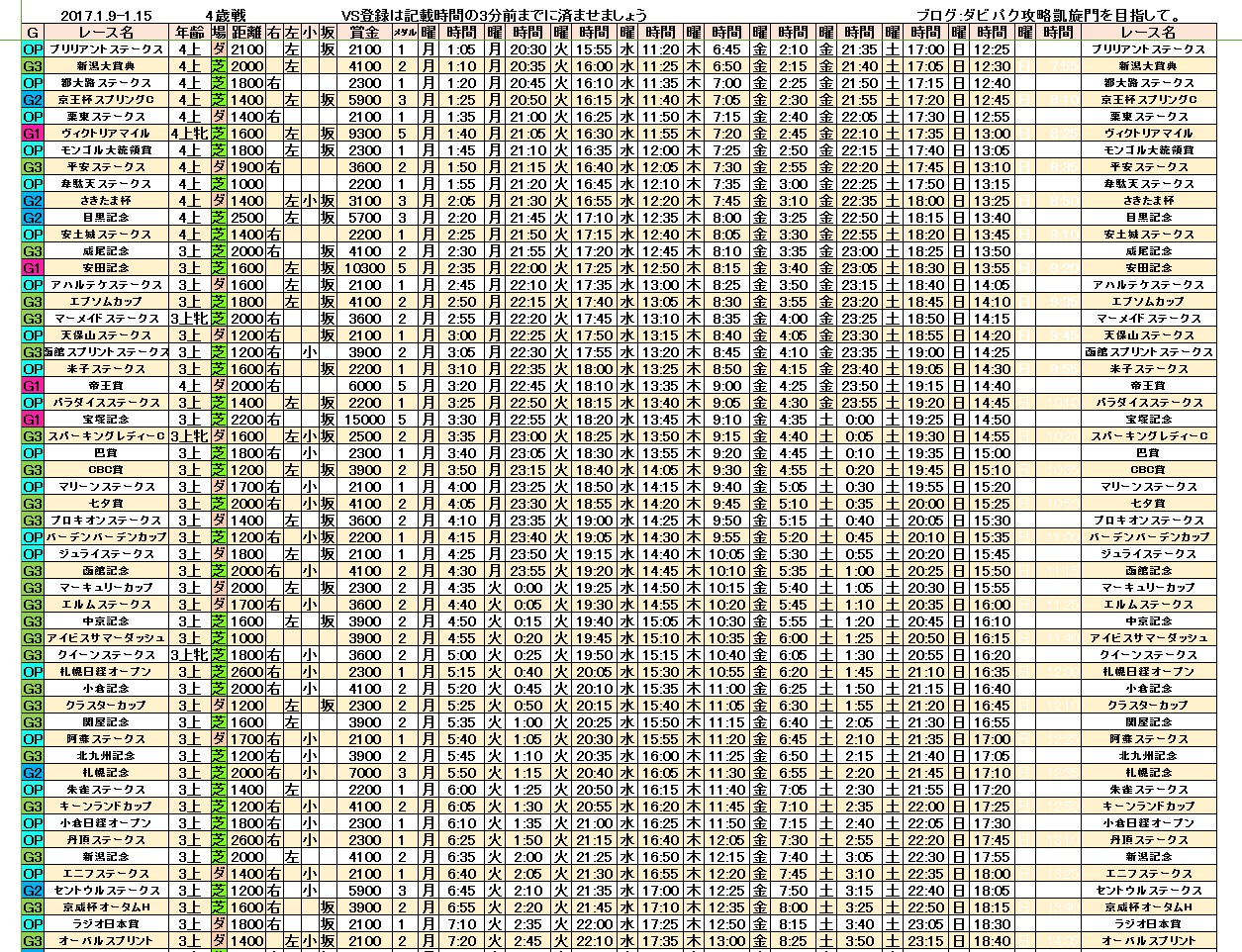Click Monday time 1:05 in ブリリアントステークス row

coord(460,49)
